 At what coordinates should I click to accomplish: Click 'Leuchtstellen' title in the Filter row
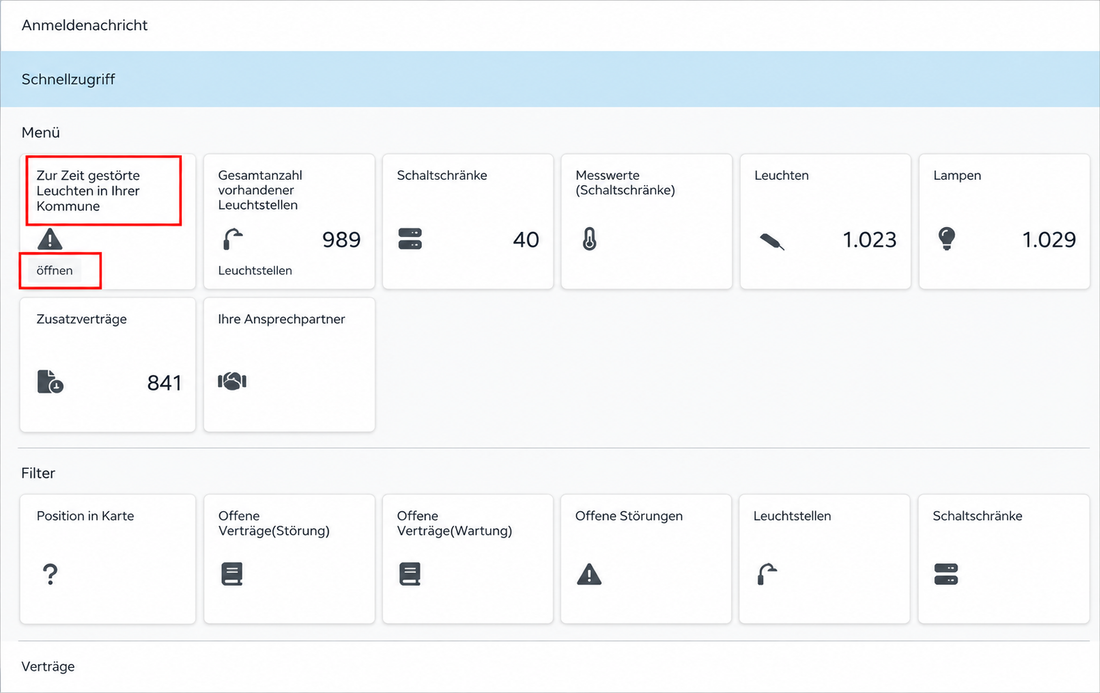[x=792, y=516]
